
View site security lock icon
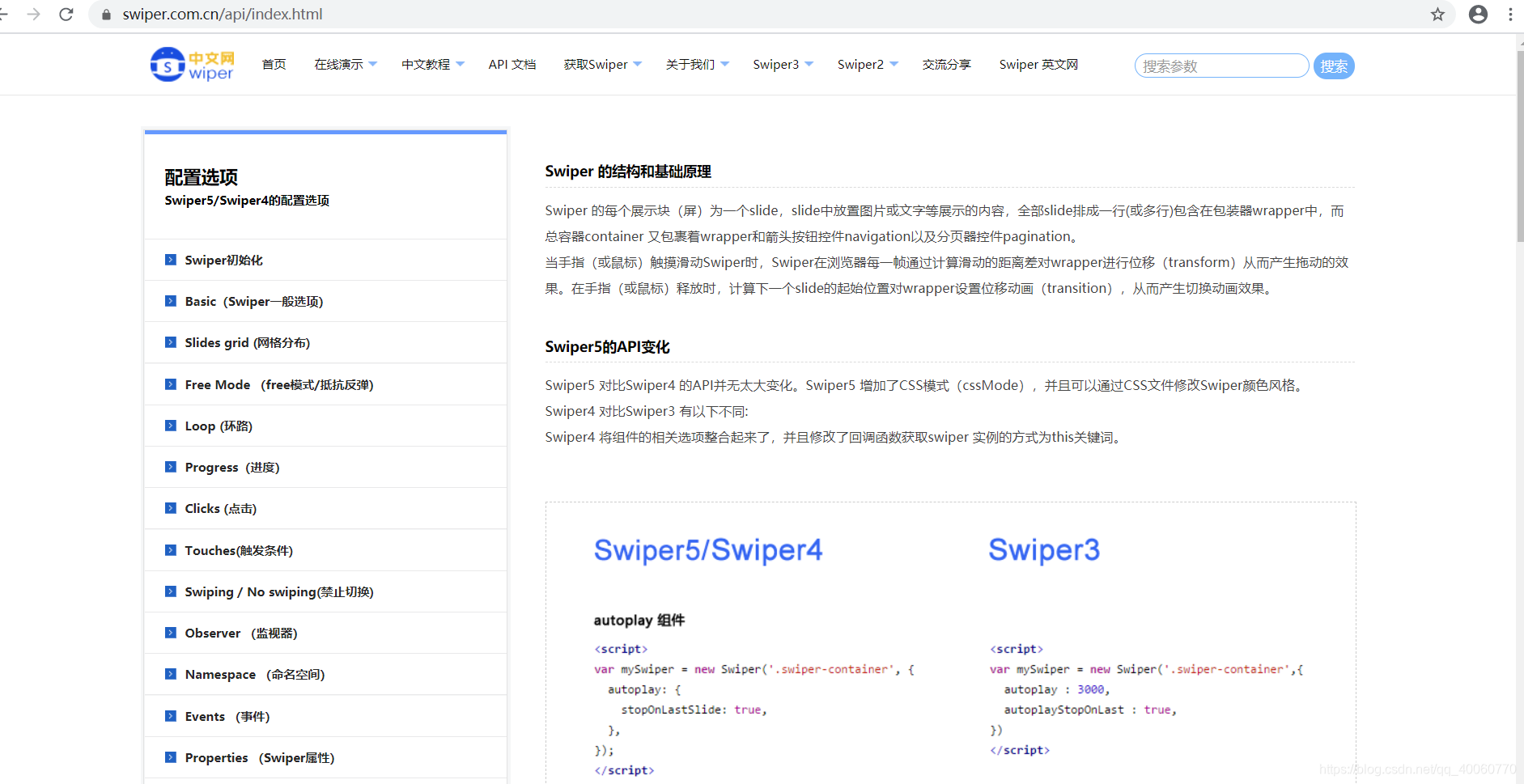coord(106,14)
